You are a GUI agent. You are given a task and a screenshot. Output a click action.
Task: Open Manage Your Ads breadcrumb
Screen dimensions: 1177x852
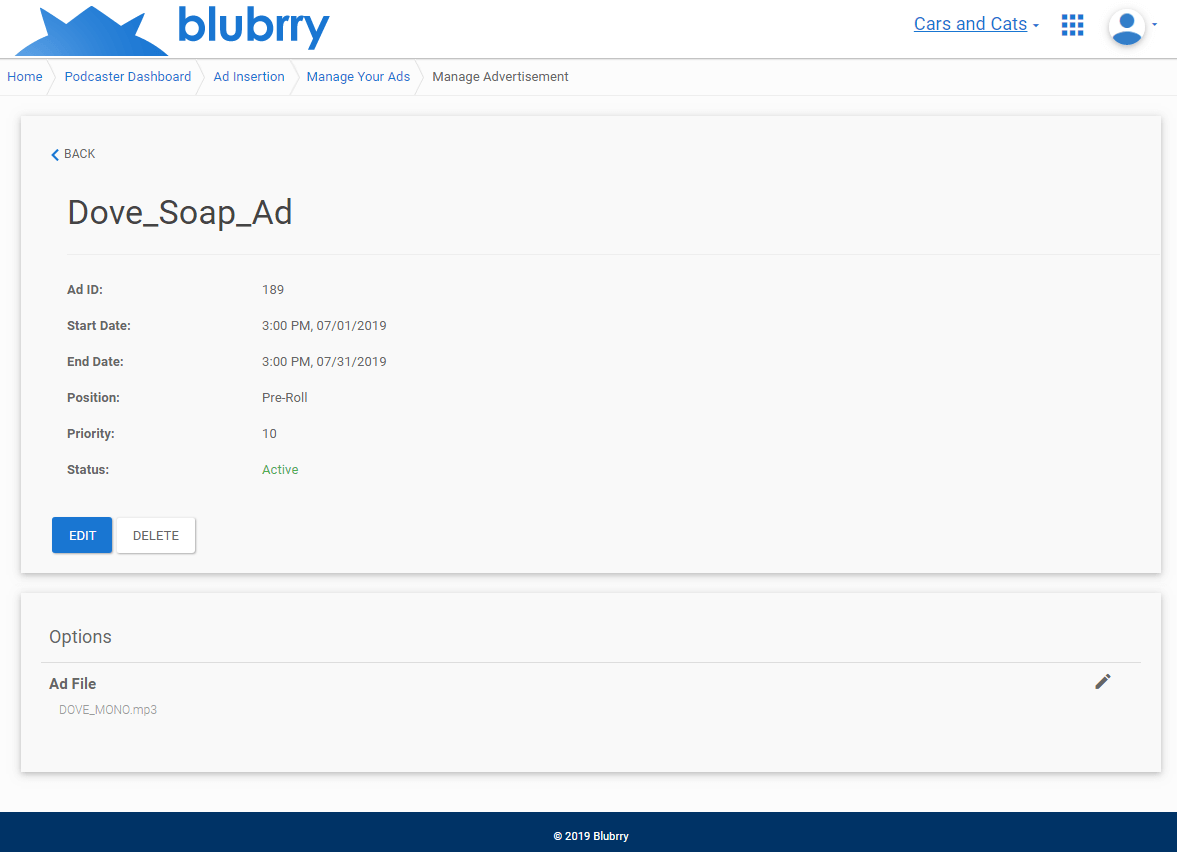[358, 77]
